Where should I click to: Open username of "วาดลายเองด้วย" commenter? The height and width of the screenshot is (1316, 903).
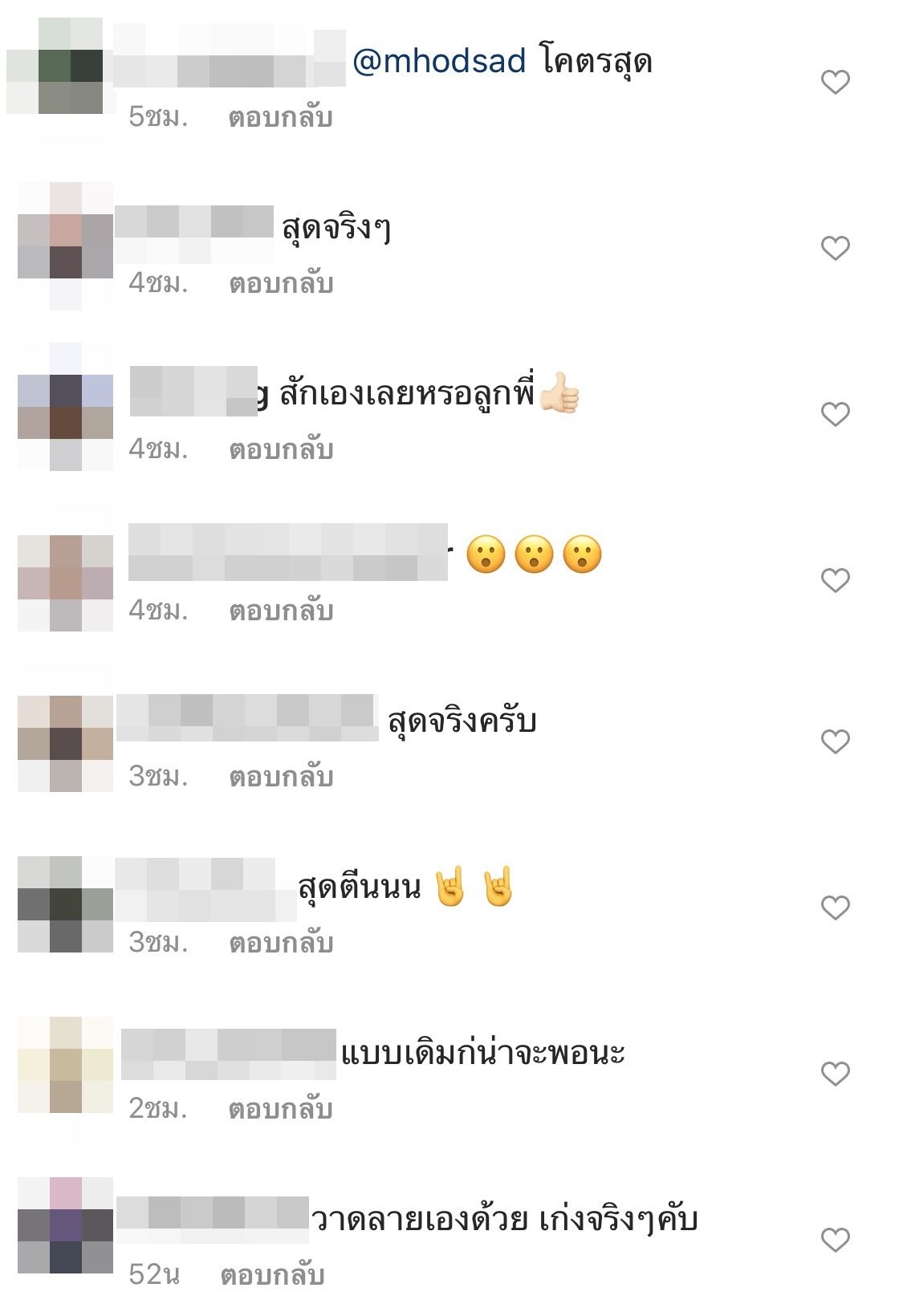tap(213, 1220)
